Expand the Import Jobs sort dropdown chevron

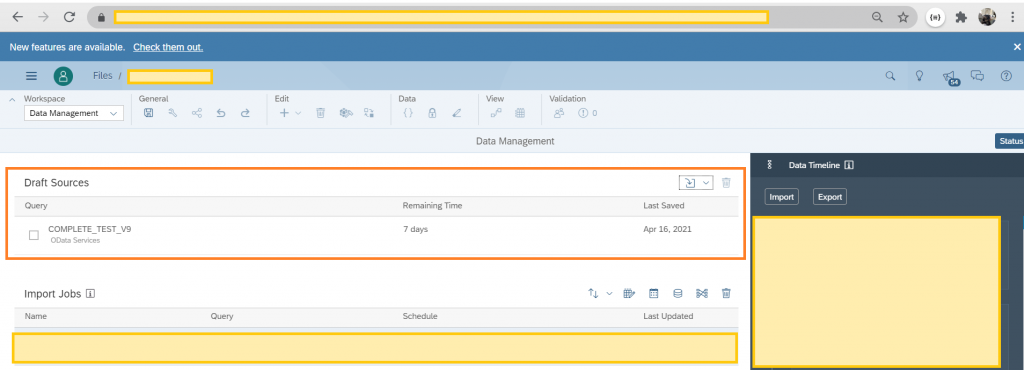[609, 294]
